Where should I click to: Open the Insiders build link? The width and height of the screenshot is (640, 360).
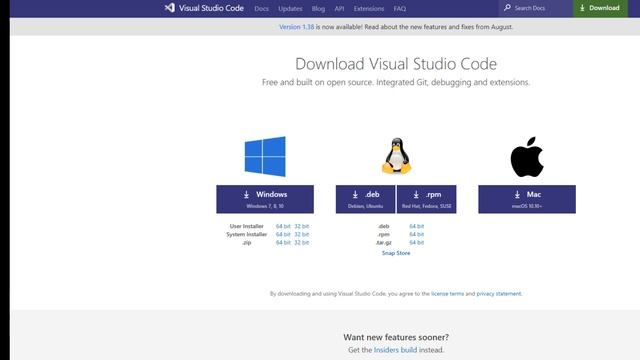[x=395, y=350]
